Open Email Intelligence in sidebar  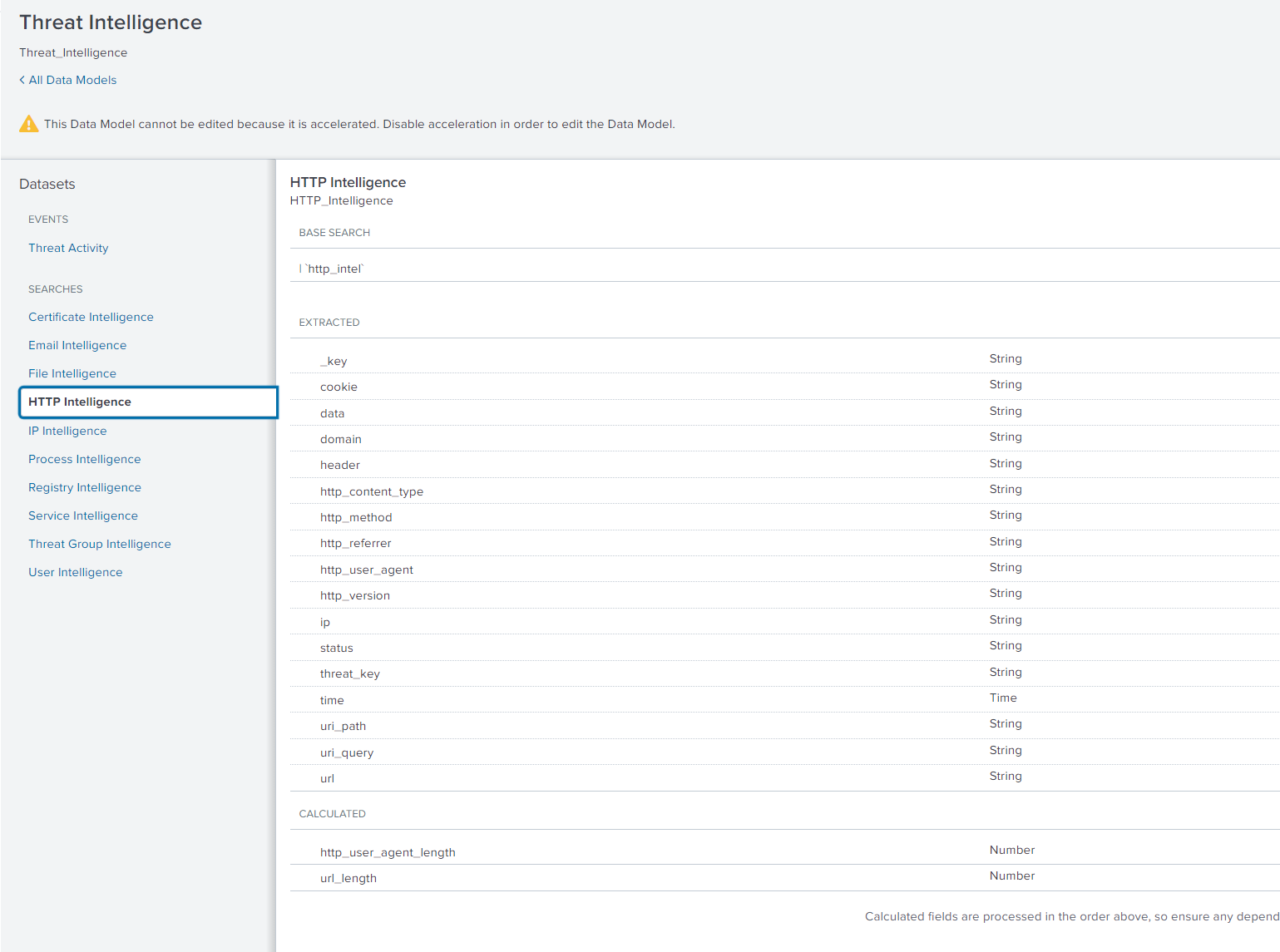pos(77,345)
